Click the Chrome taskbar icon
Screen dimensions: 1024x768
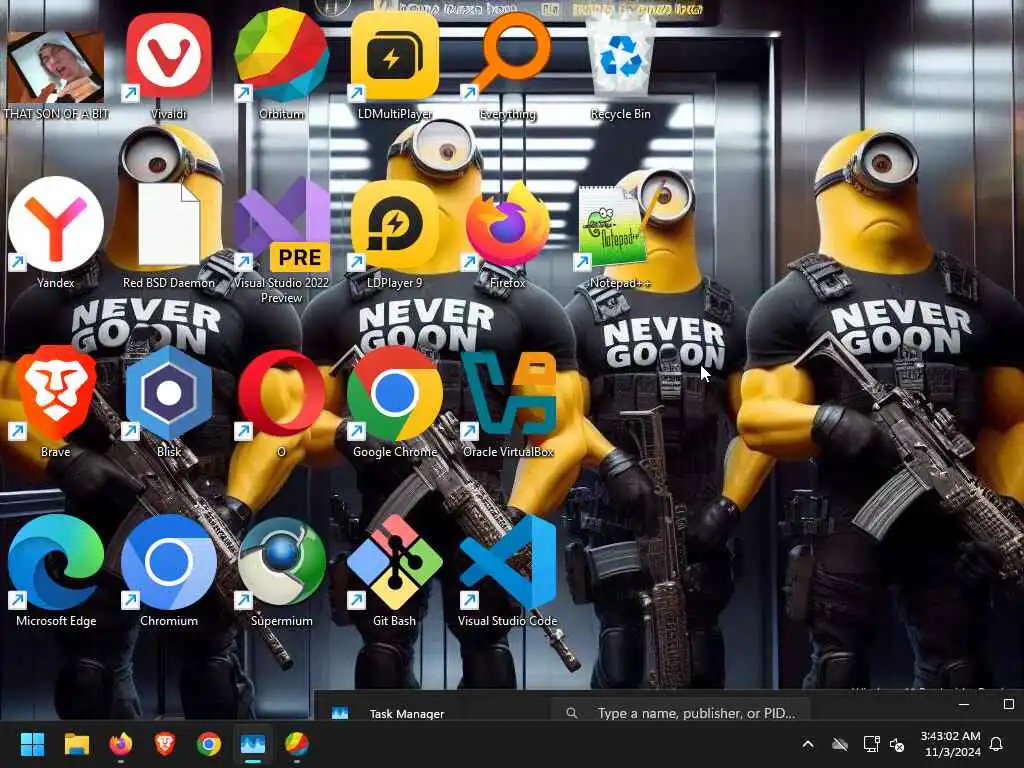(209, 744)
